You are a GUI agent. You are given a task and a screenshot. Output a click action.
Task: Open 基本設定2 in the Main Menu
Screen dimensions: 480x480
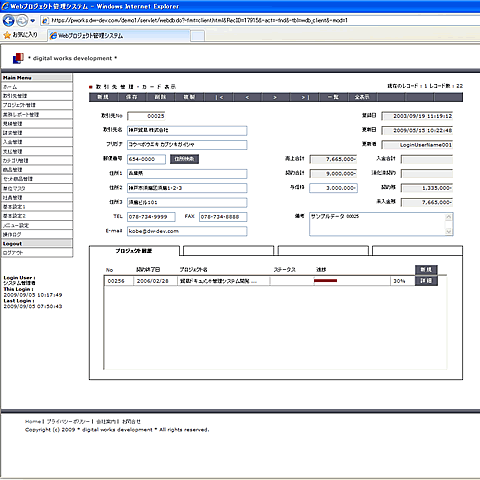[x=37, y=216]
